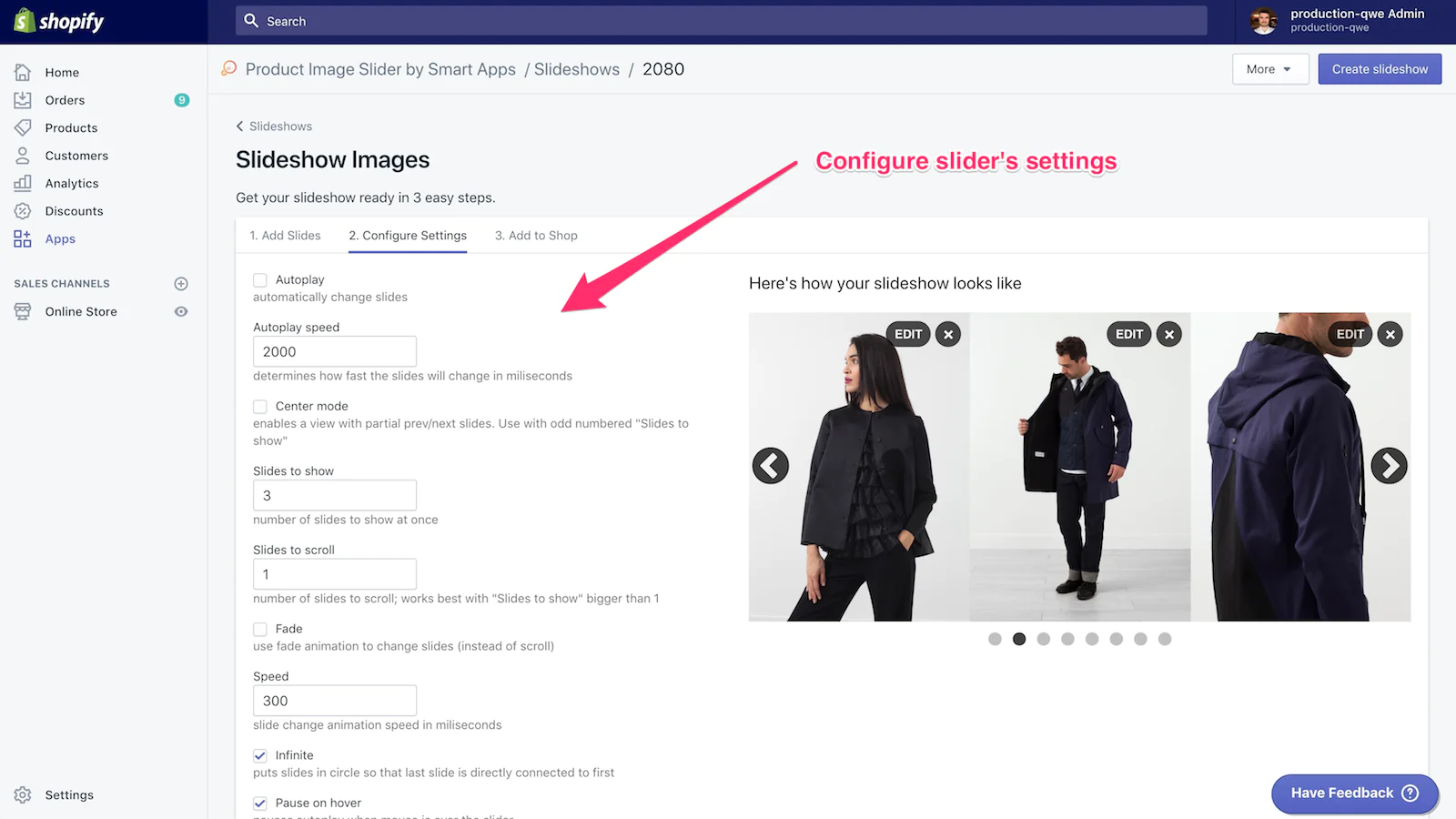This screenshot has width=1456, height=819.
Task: Turn on Center mode checkbox
Action: [x=260, y=407]
